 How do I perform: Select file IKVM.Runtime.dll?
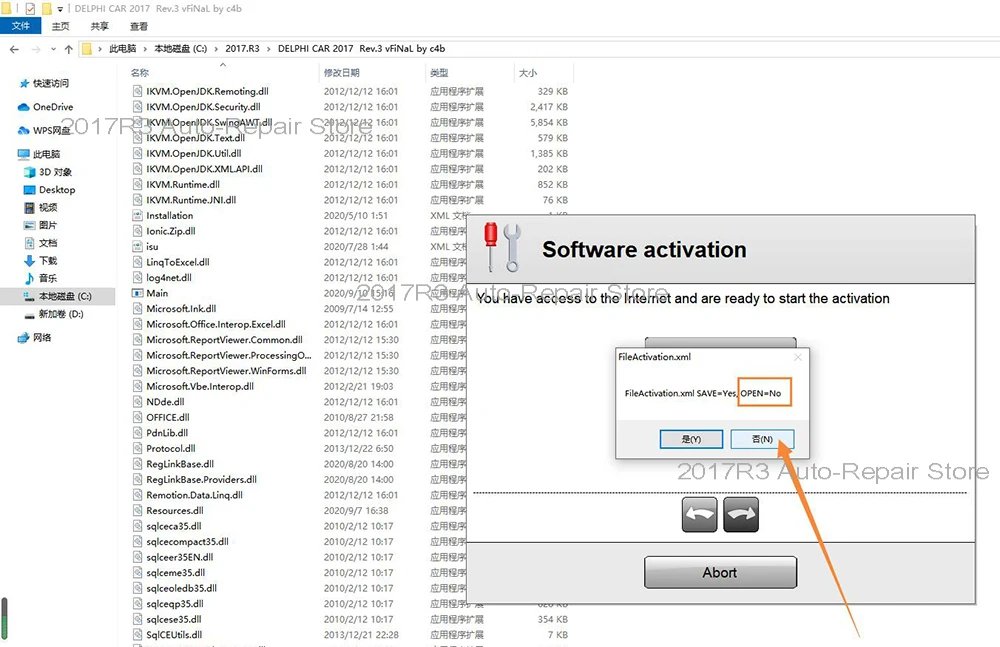pyautogui.click(x=183, y=184)
